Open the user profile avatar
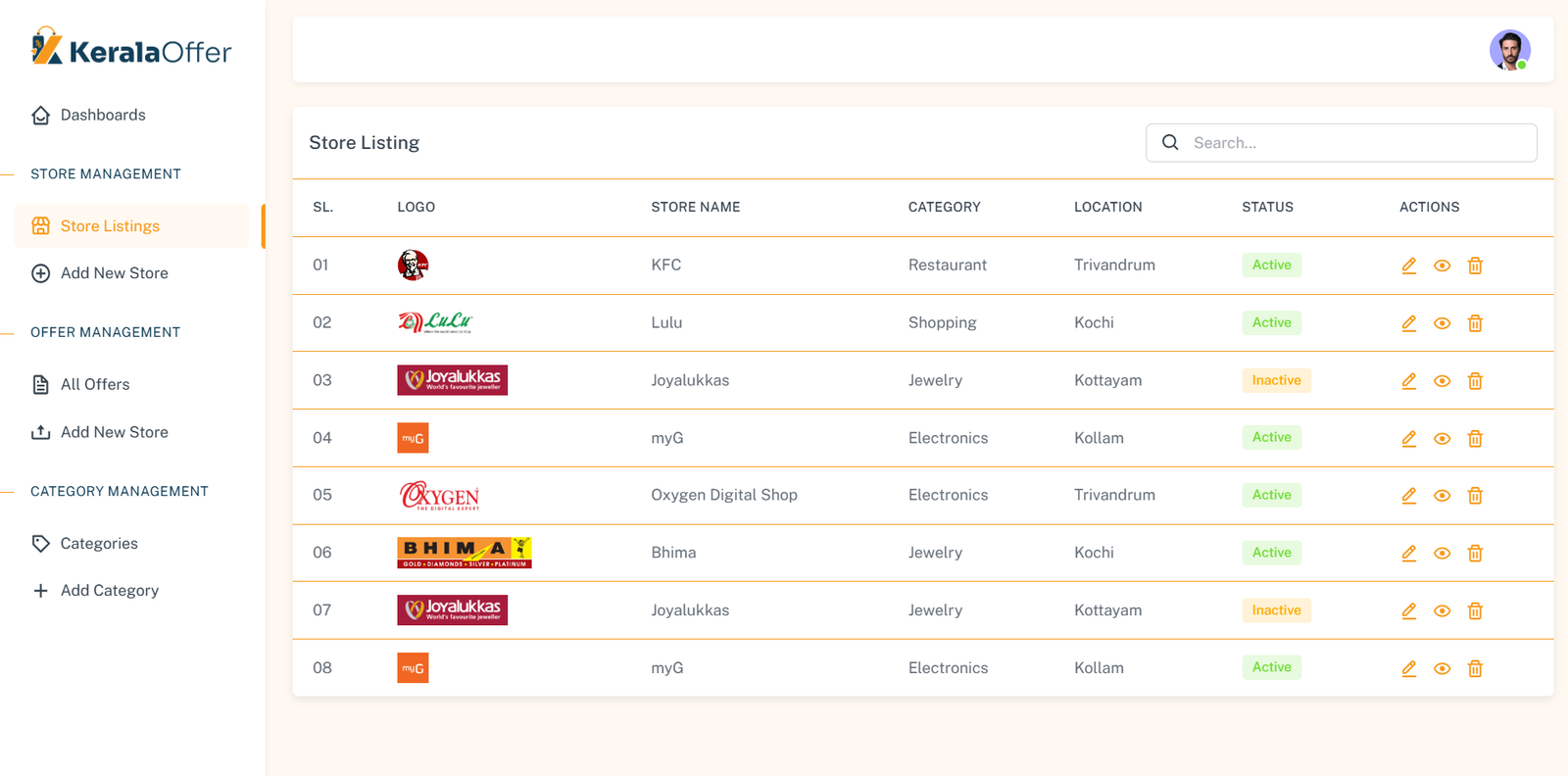The height and width of the screenshot is (776, 1568). 1509,50
